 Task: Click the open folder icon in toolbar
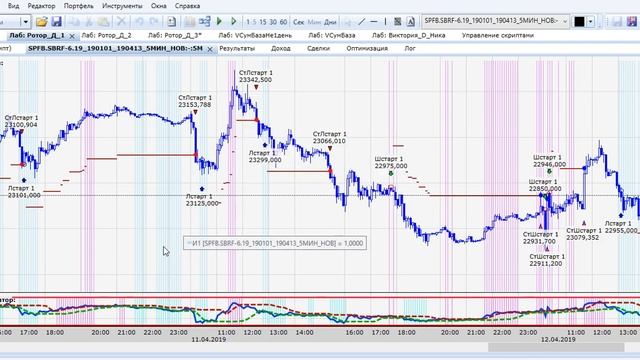coord(42,22)
